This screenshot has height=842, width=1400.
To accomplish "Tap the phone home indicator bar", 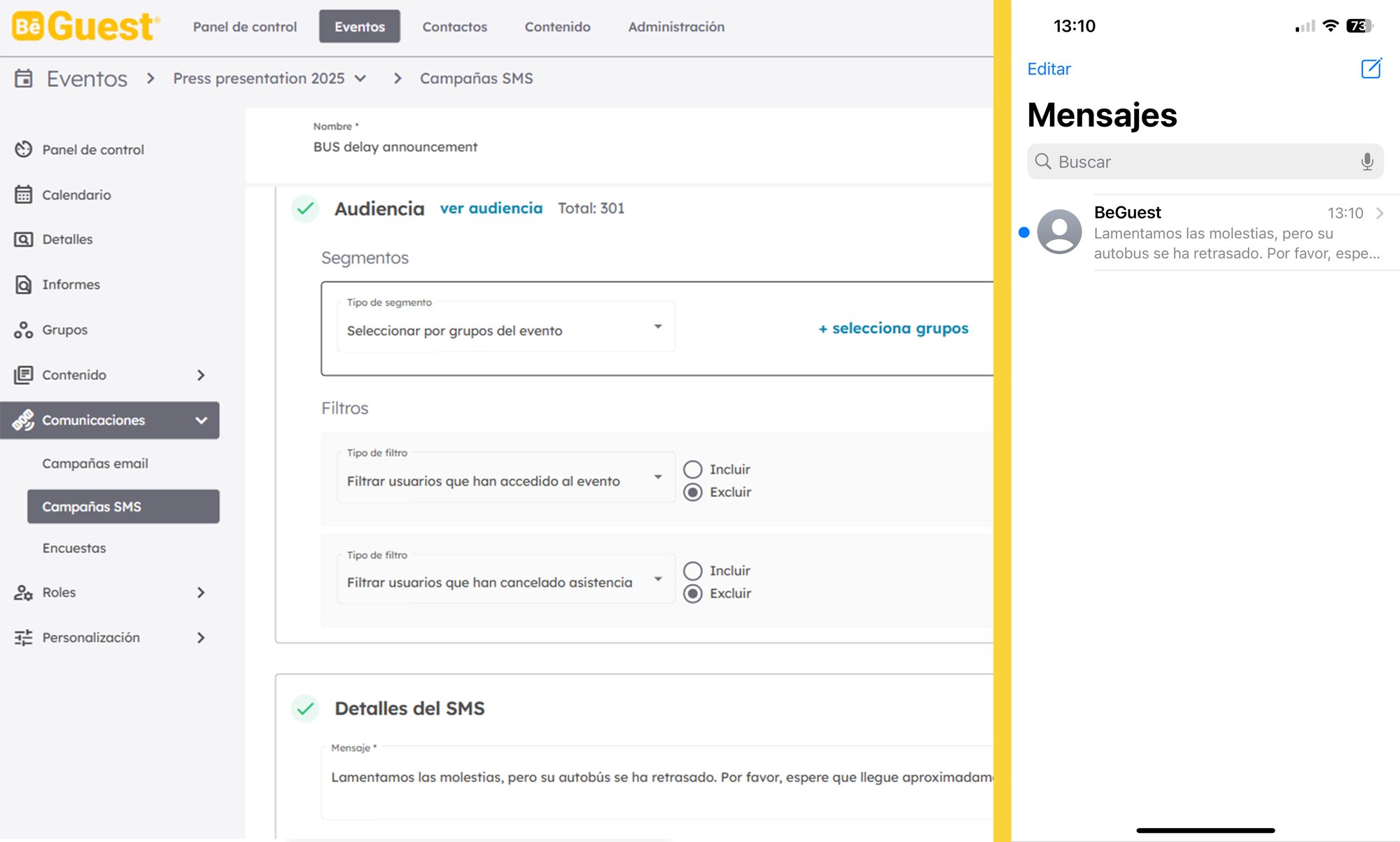I will click(x=1205, y=831).
